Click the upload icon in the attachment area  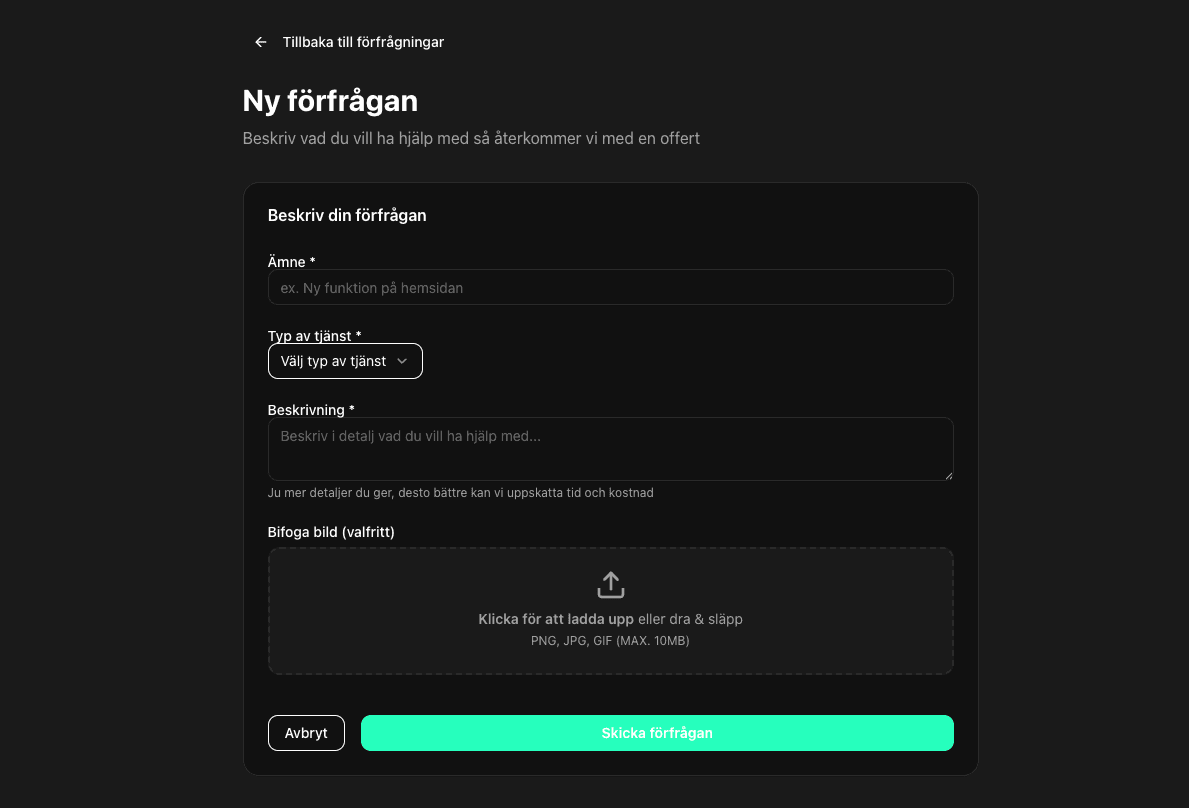tap(610, 584)
